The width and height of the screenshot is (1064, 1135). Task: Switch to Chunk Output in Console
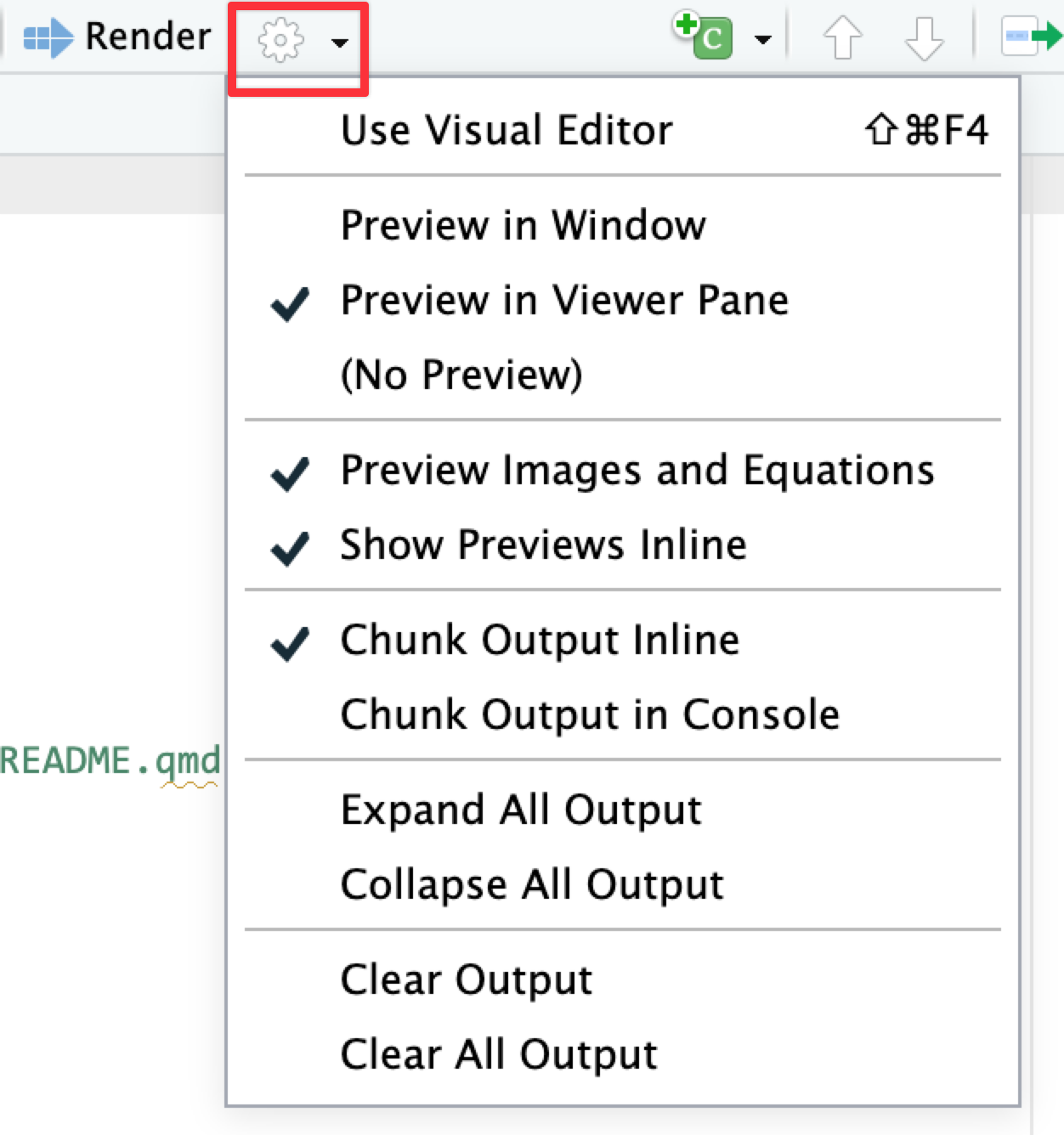click(590, 715)
